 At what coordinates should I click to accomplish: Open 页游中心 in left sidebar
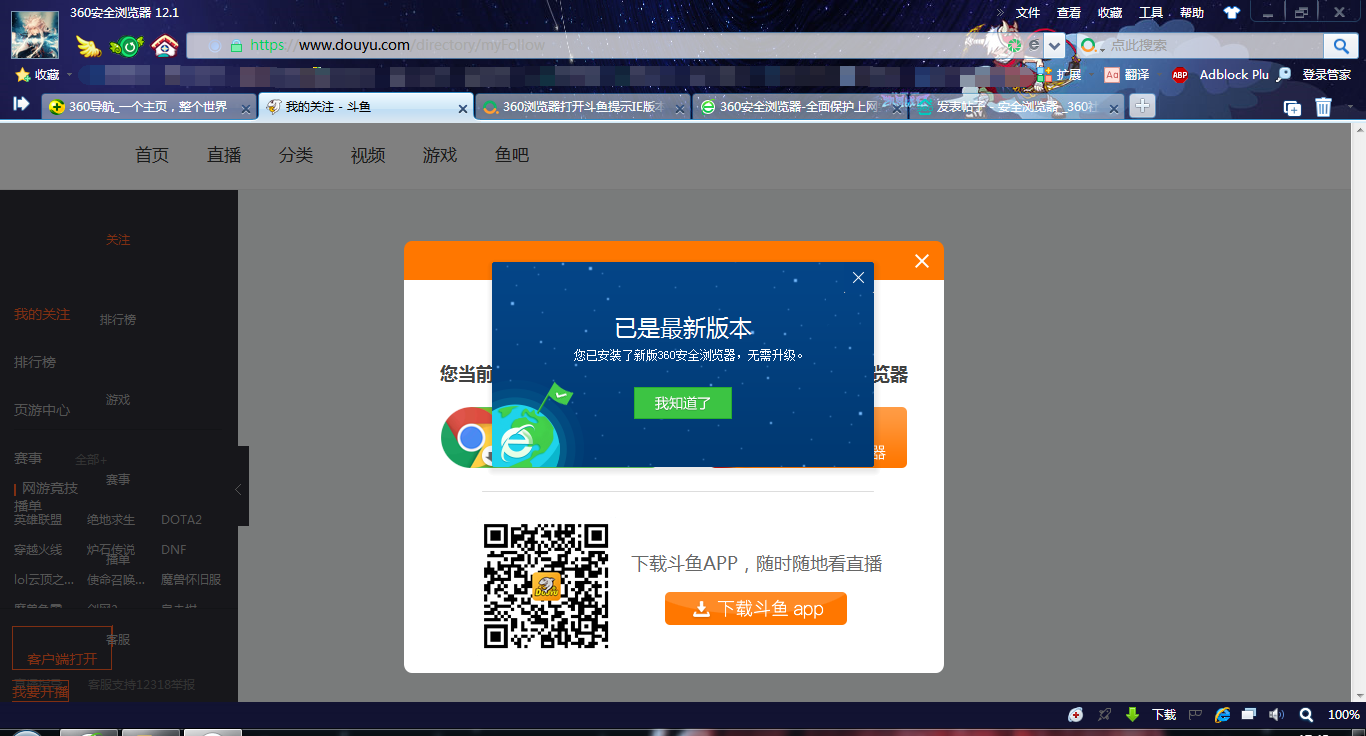pos(42,410)
